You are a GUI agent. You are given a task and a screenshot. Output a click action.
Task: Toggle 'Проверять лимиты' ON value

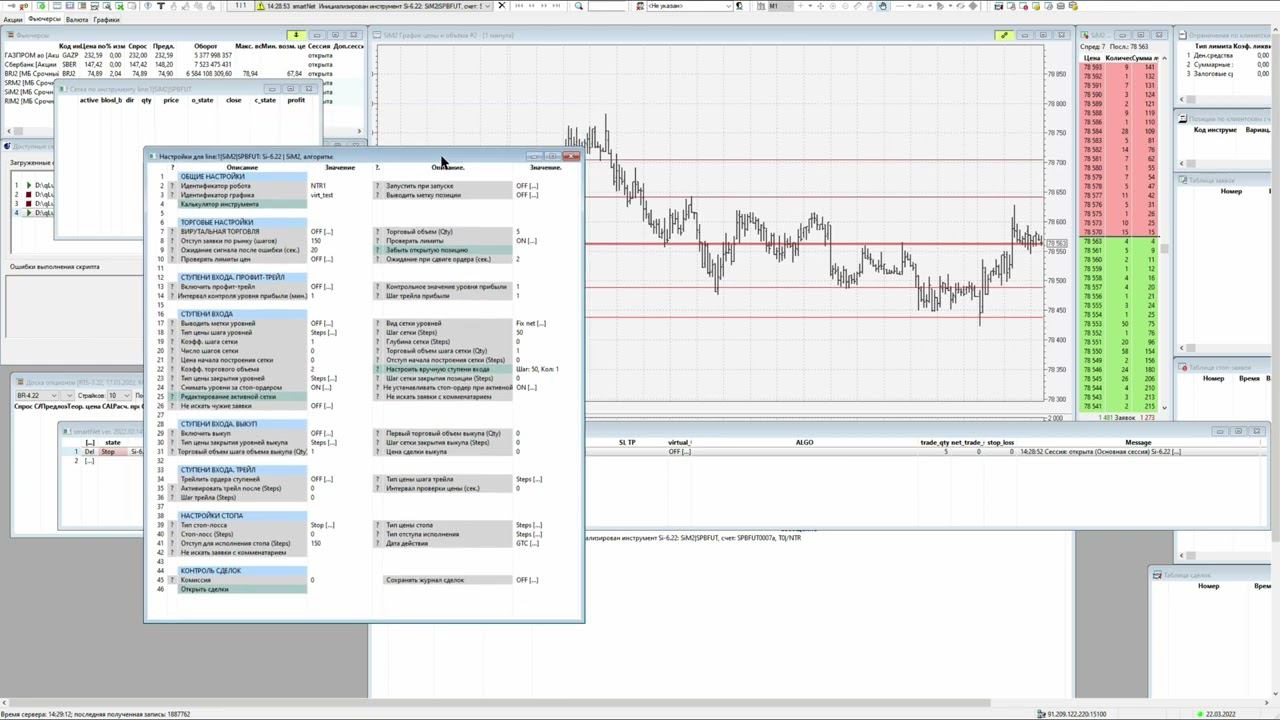[x=526, y=241]
